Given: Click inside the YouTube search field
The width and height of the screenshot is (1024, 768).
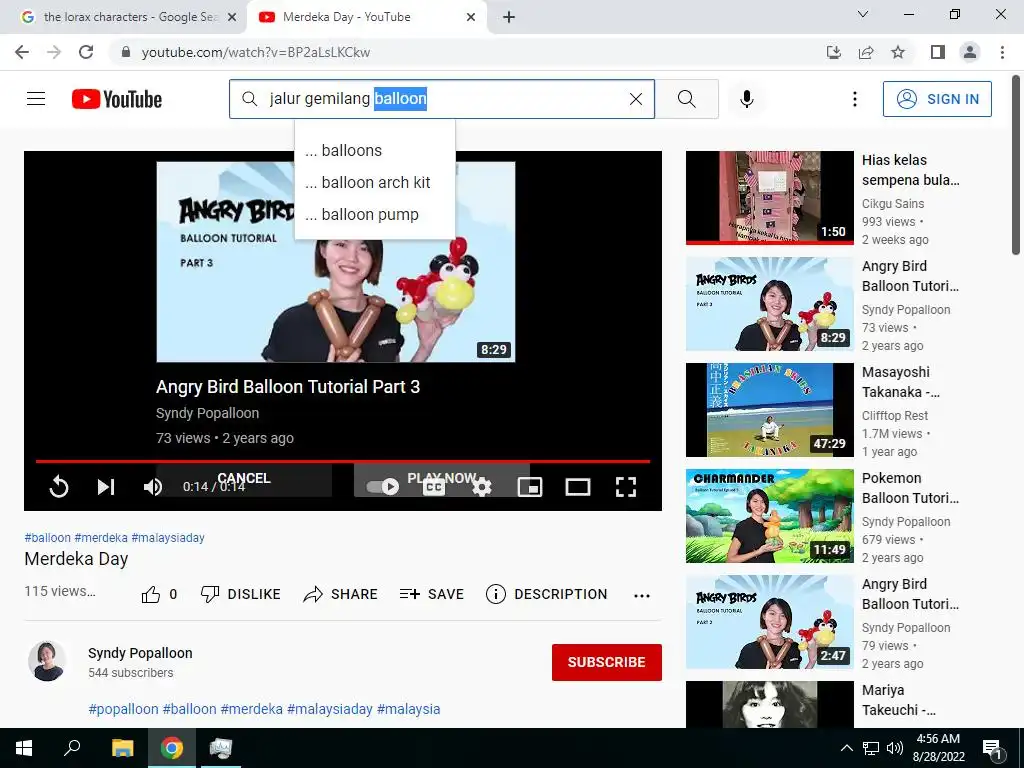Looking at the screenshot, I should tap(441, 99).
